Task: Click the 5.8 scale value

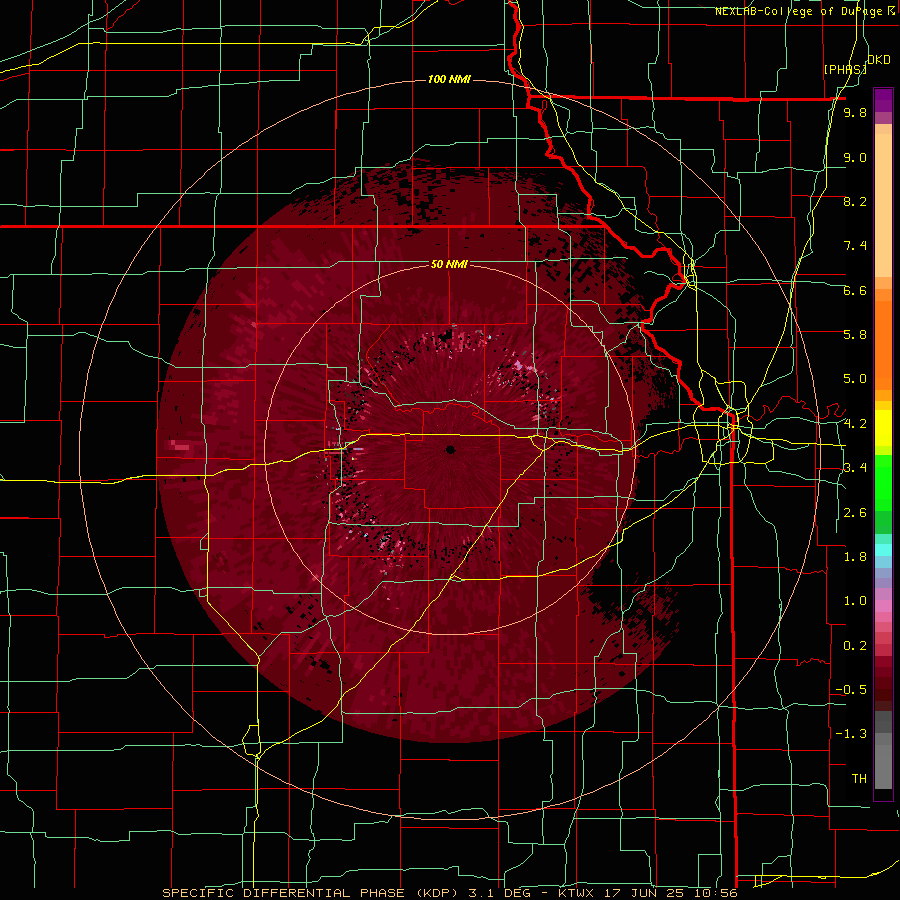Action: (855, 335)
